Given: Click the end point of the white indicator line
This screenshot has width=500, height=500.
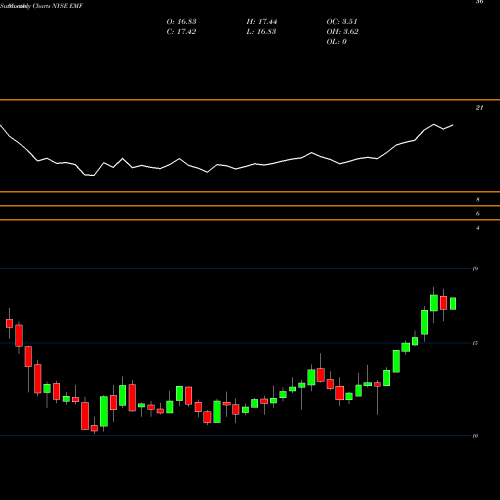Looking at the screenshot, I should click(x=453, y=125).
